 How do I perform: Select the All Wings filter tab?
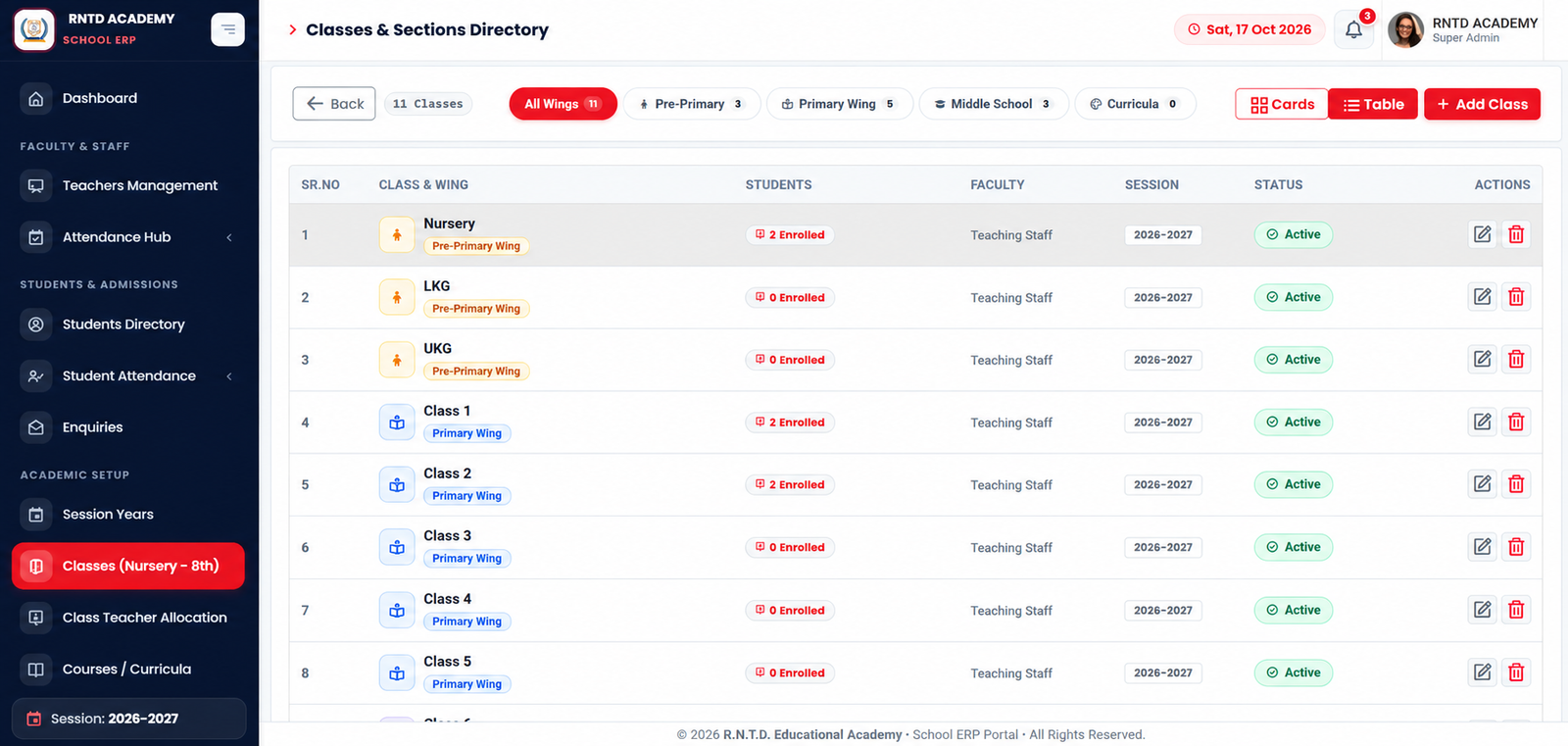click(x=563, y=104)
